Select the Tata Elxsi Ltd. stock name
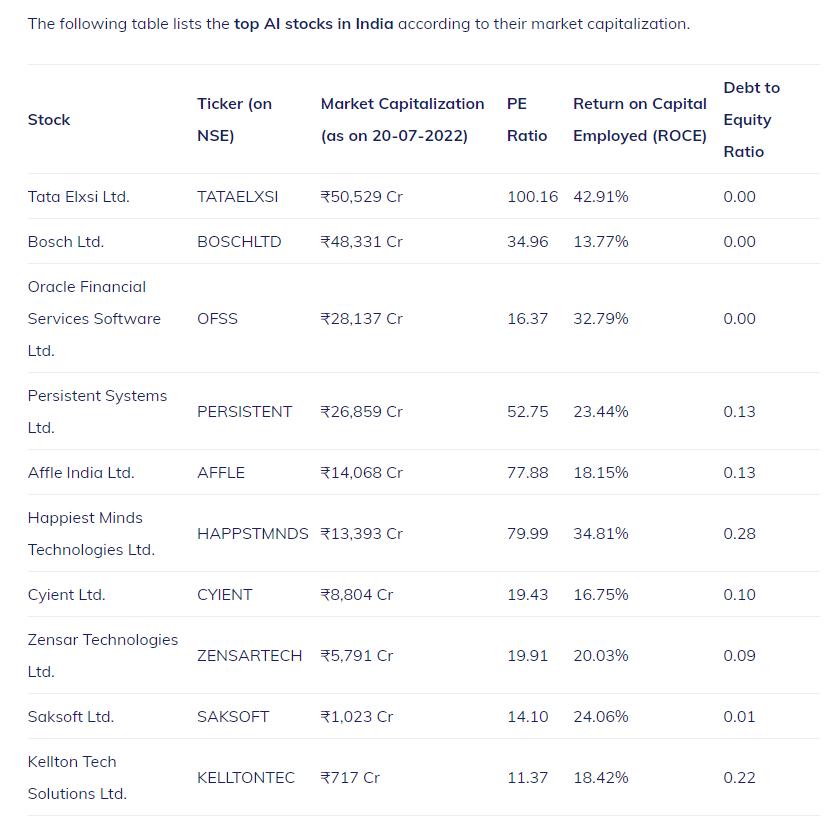The width and height of the screenshot is (835, 824). click(79, 197)
